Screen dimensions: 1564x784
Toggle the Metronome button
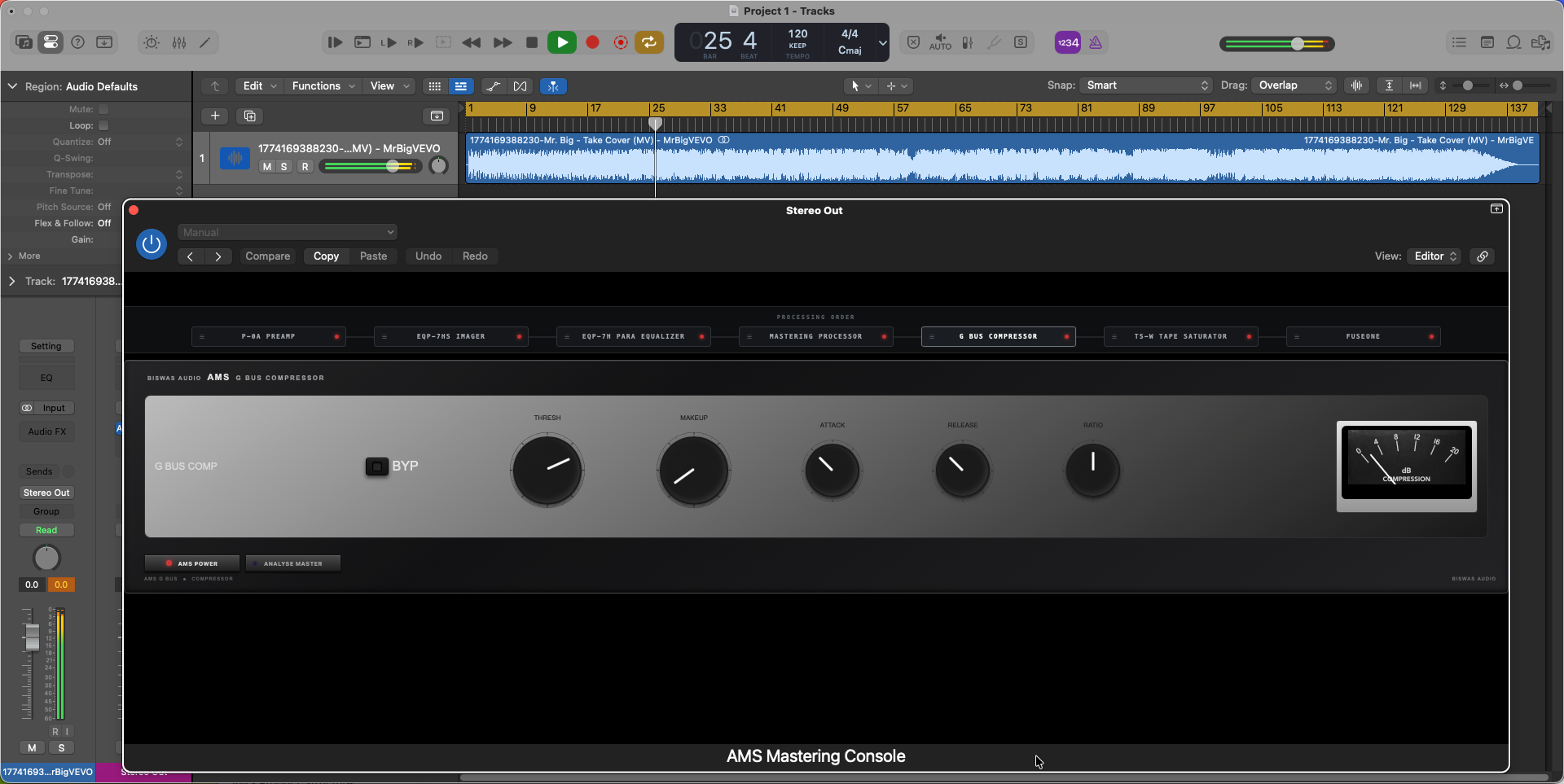coord(1096,42)
